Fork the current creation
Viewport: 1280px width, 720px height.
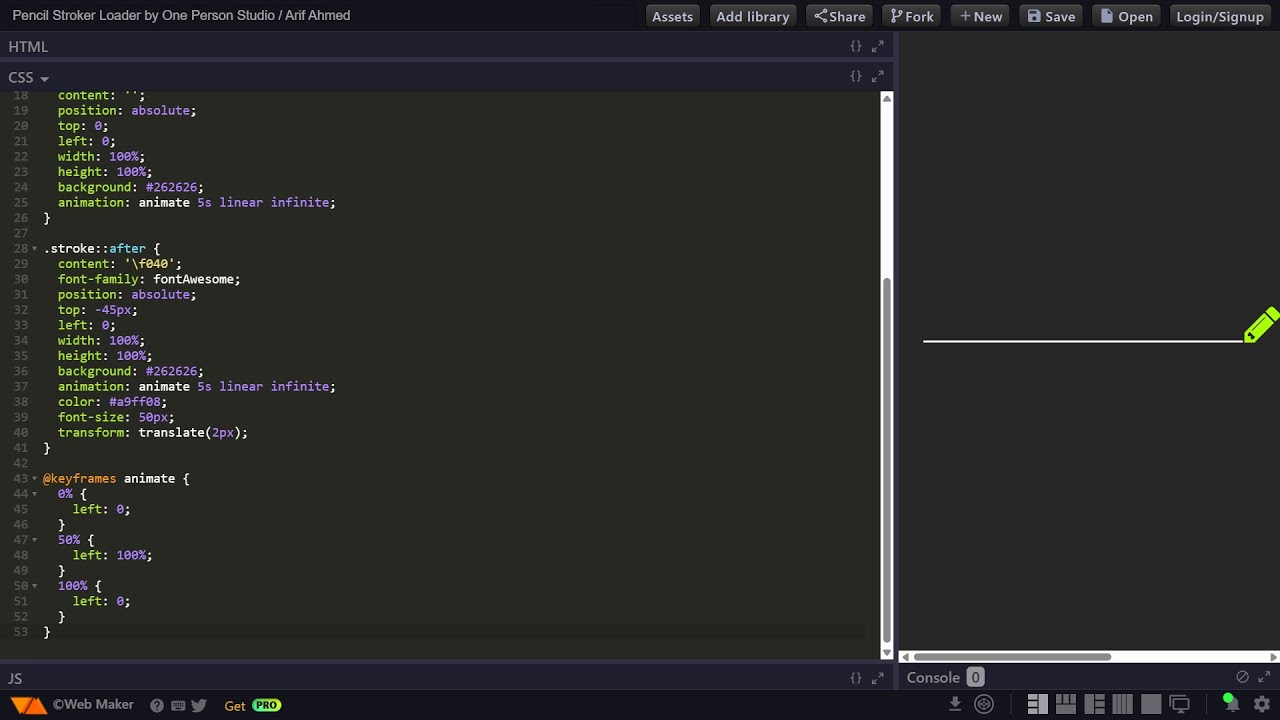tap(912, 16)
